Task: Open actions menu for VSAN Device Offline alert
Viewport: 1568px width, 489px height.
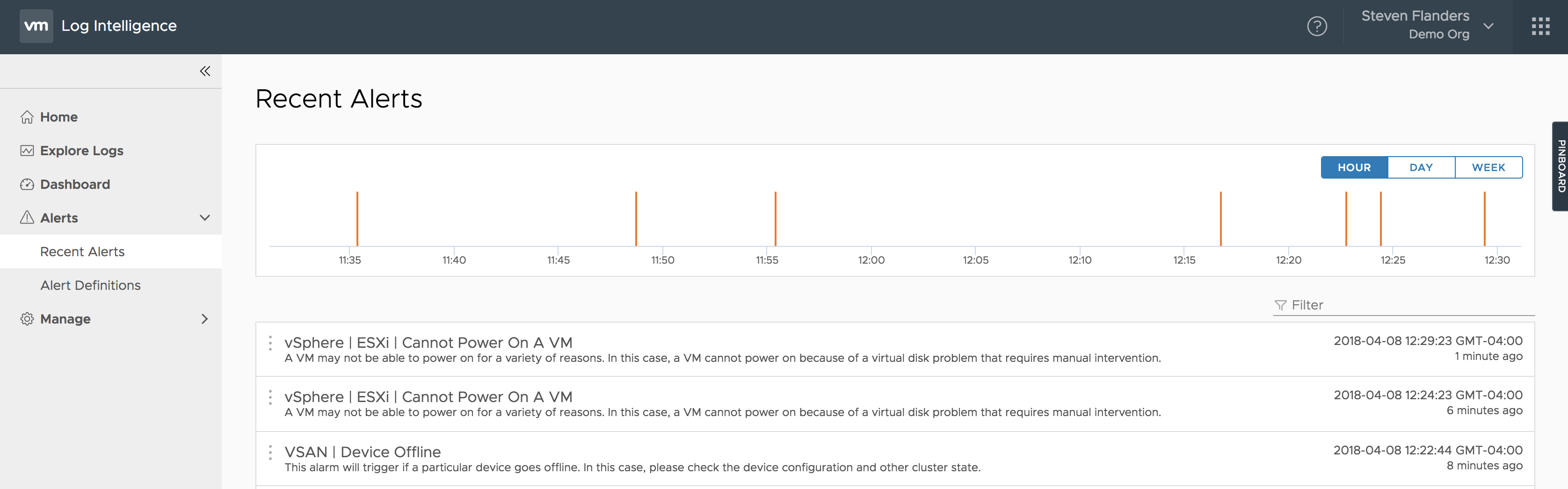Action: point(270,453)
